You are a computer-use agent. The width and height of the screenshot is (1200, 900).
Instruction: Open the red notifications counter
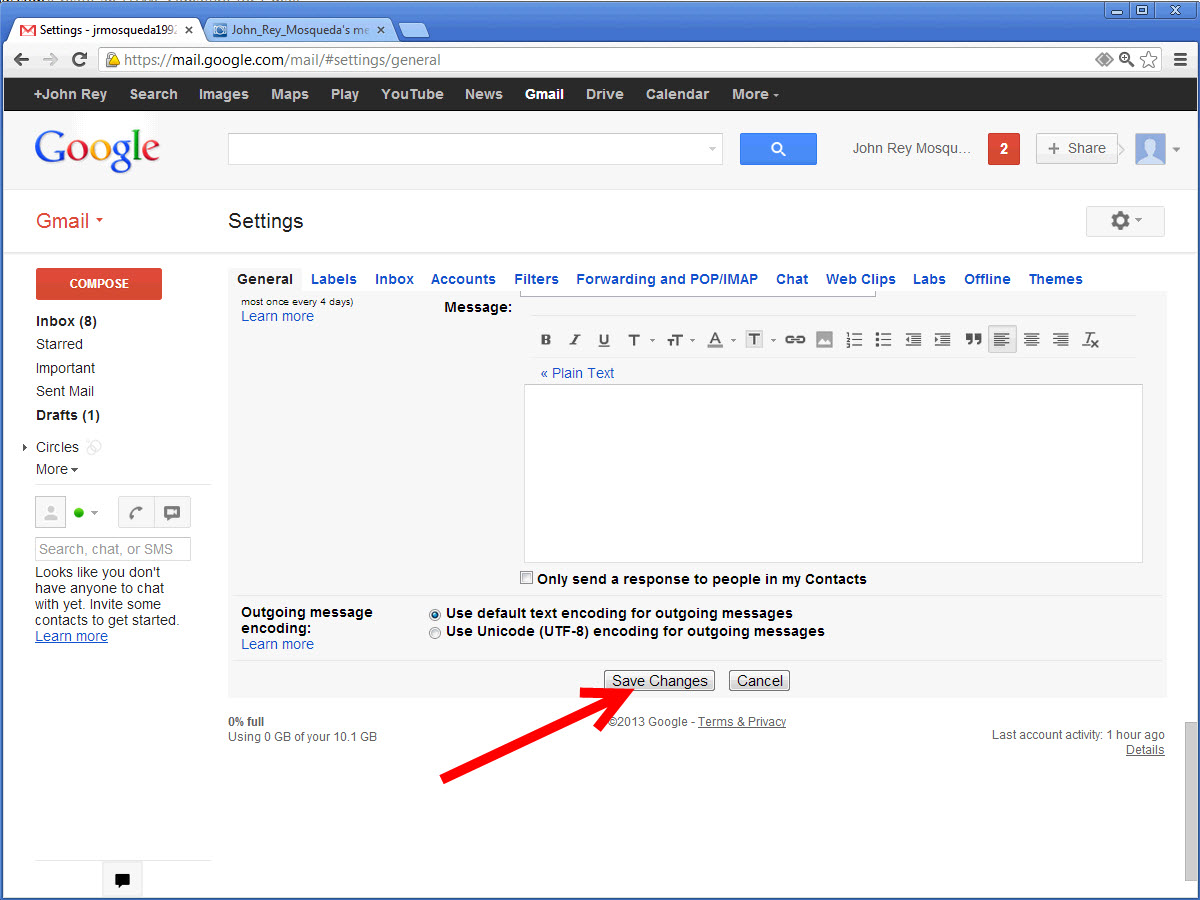point(1003,149)
